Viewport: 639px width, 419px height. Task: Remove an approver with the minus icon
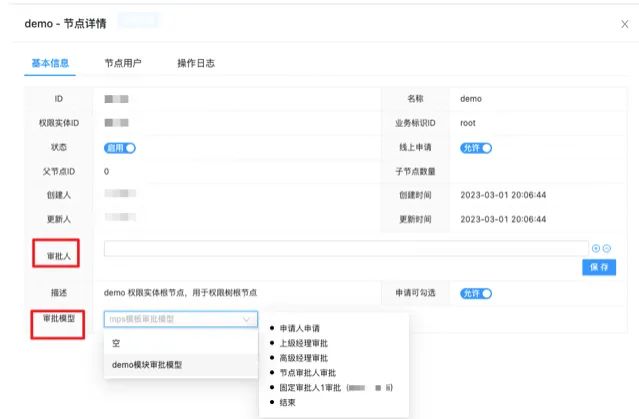pos(607,248)
